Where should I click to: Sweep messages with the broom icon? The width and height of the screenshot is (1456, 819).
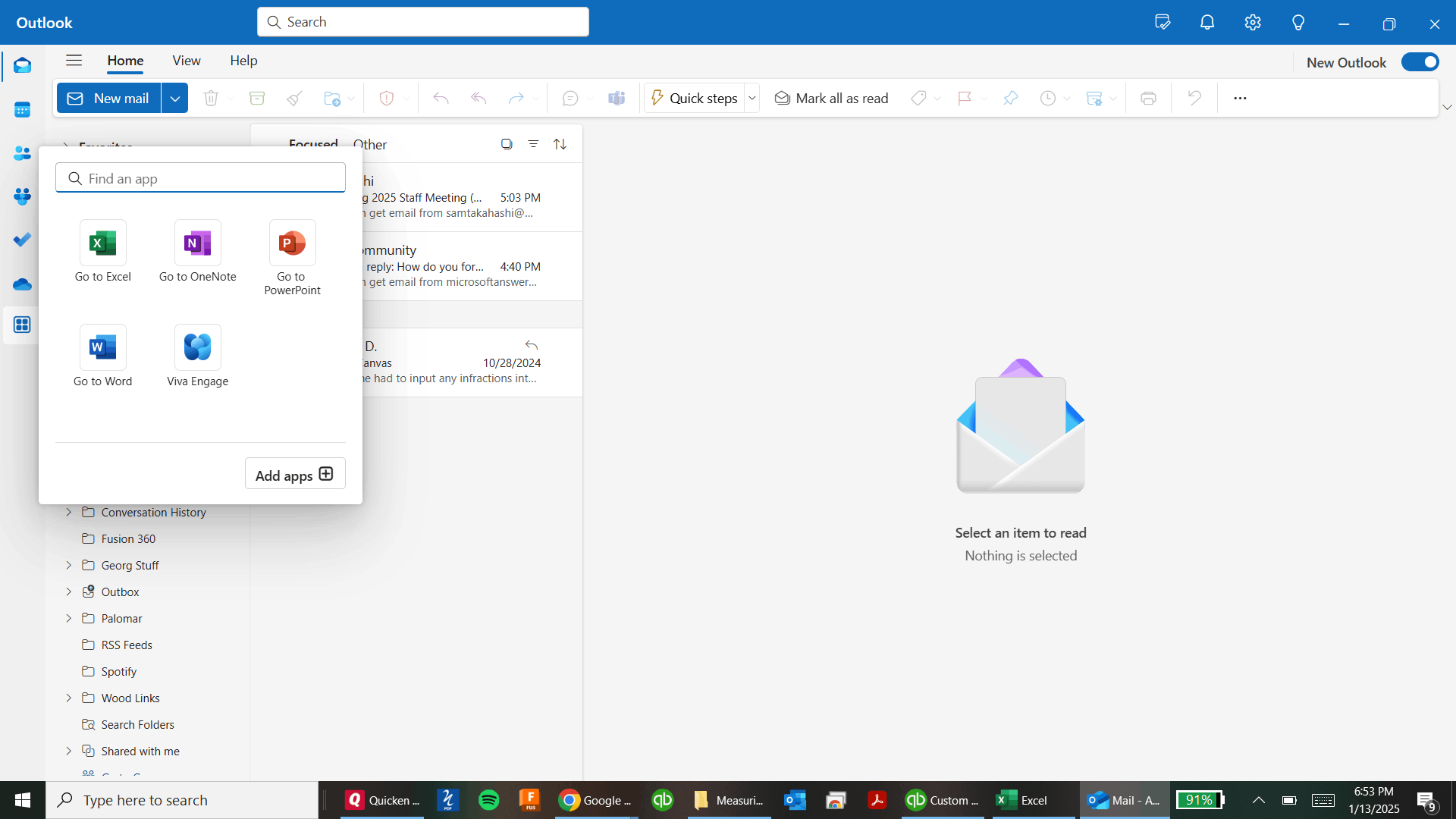295,98
